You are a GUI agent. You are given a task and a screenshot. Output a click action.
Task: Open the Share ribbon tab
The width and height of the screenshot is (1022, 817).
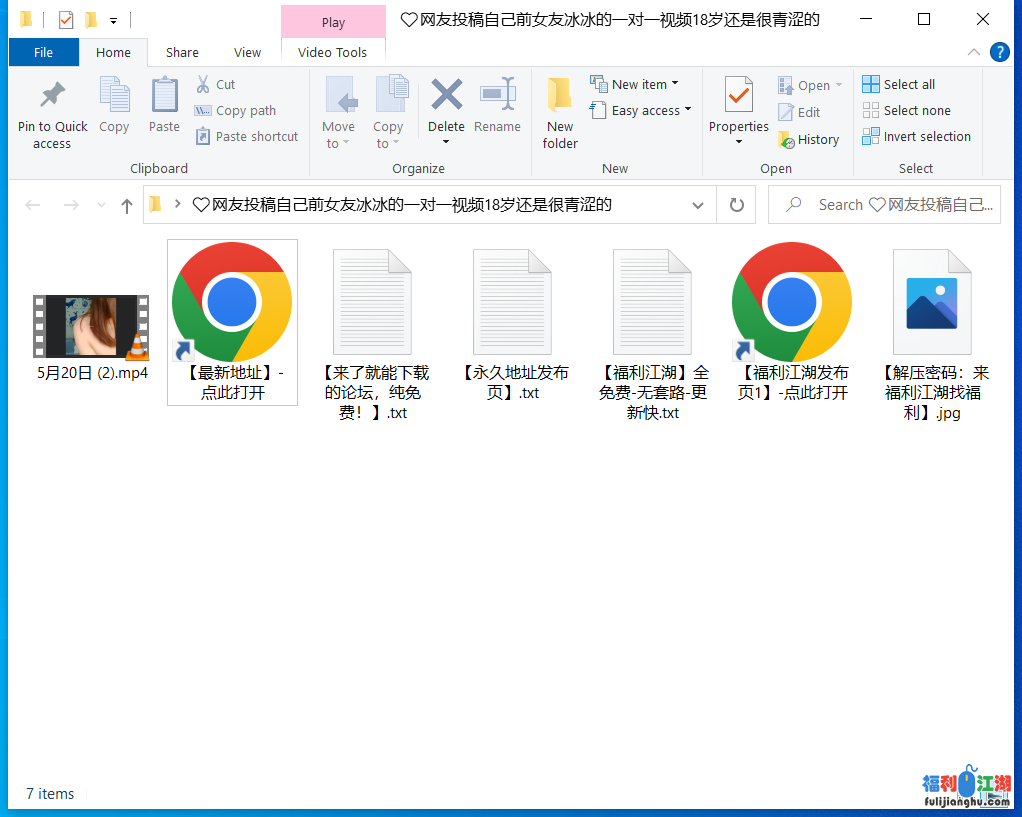(x=182, y=53)
